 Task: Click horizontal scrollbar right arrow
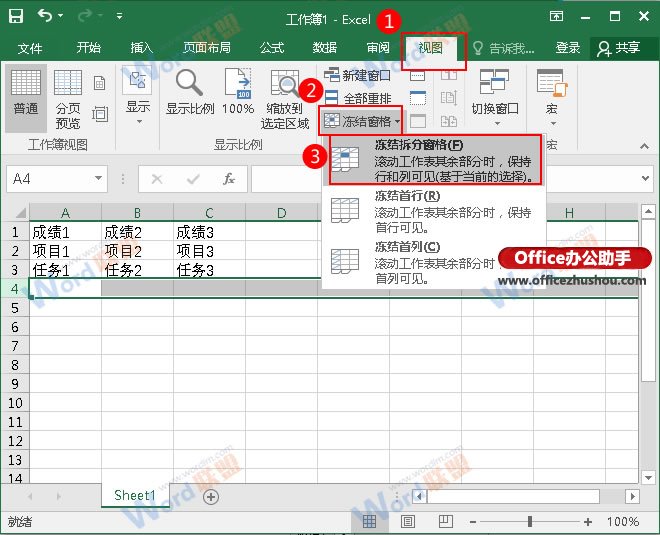tap(632, 497)
